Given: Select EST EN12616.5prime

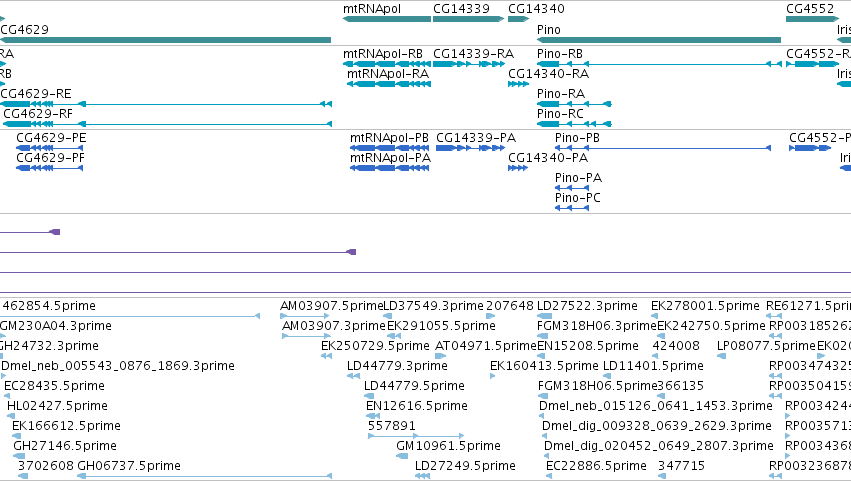Looking at the screenshot, I should click(x=417, y=406).
